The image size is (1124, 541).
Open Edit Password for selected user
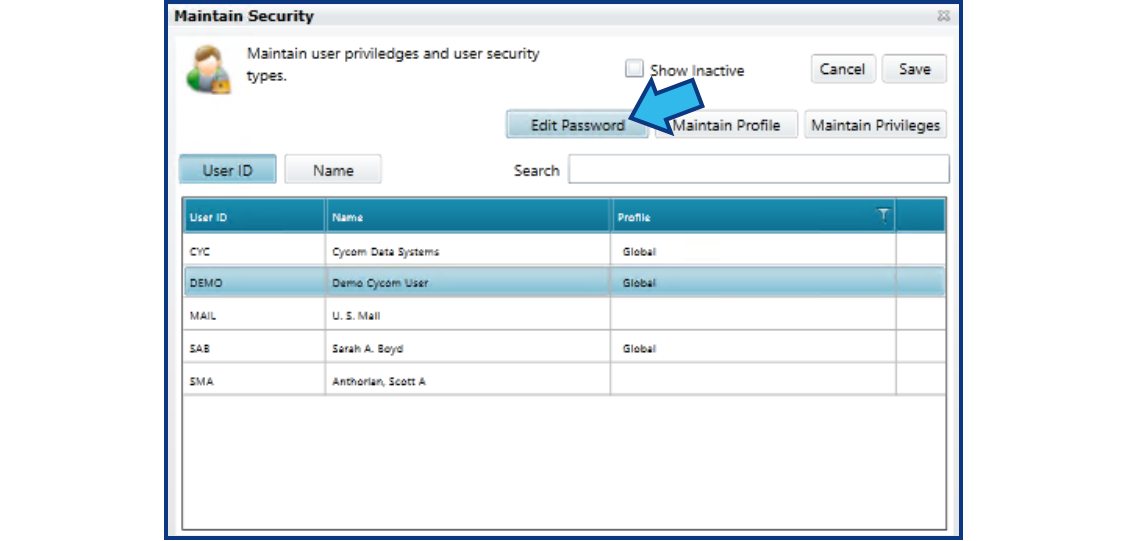[x=577, y=125]
